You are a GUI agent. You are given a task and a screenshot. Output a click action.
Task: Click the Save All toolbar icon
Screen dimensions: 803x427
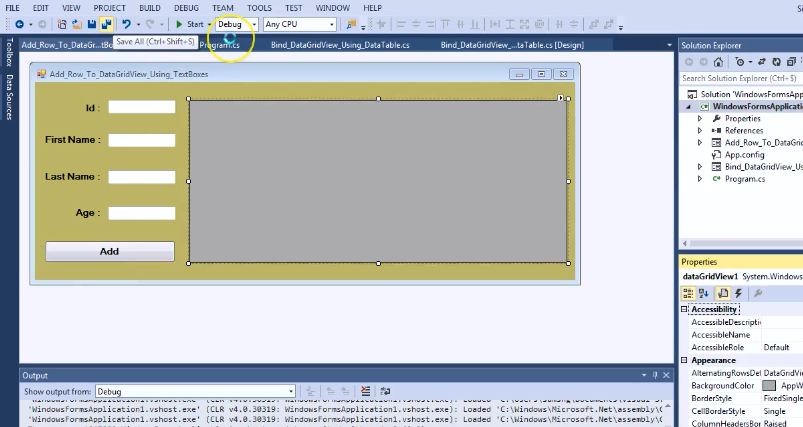(x=106, y=24)
